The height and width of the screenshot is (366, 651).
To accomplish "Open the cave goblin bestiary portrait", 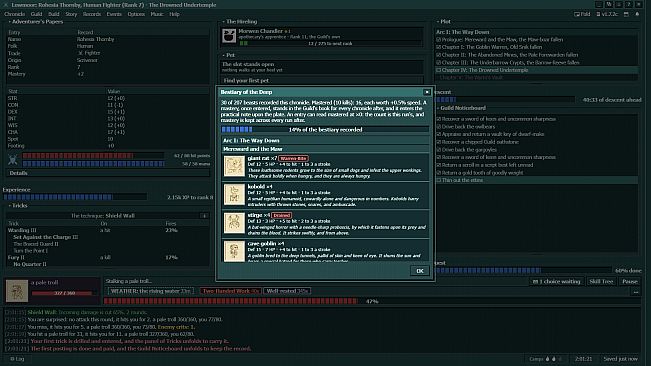I will click(x=234, y=251).
